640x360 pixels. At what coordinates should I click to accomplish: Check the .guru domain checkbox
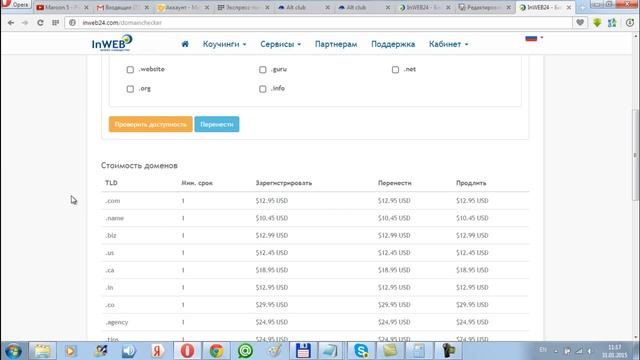[262, 70]
